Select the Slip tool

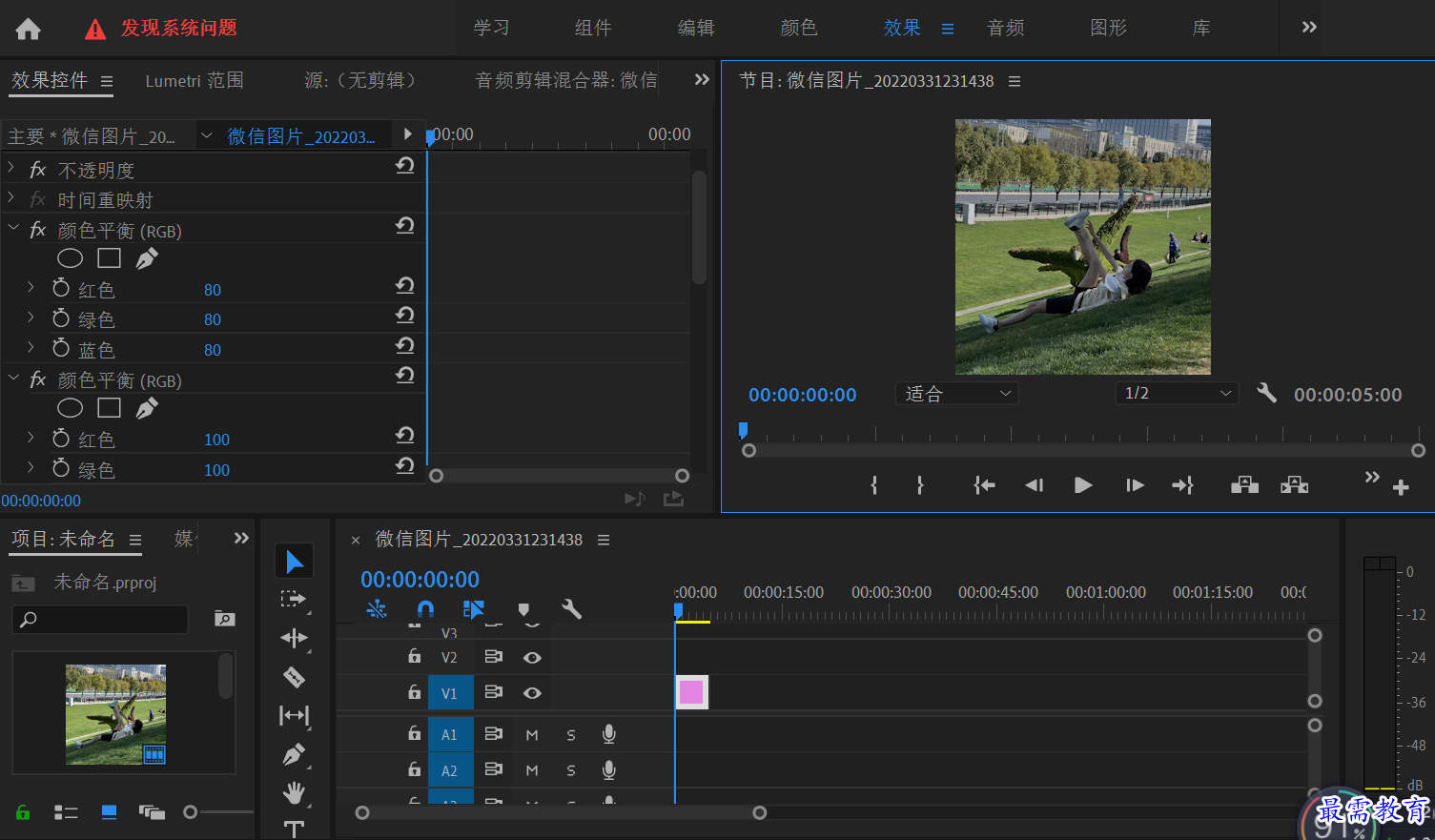[x=294, y=715]
